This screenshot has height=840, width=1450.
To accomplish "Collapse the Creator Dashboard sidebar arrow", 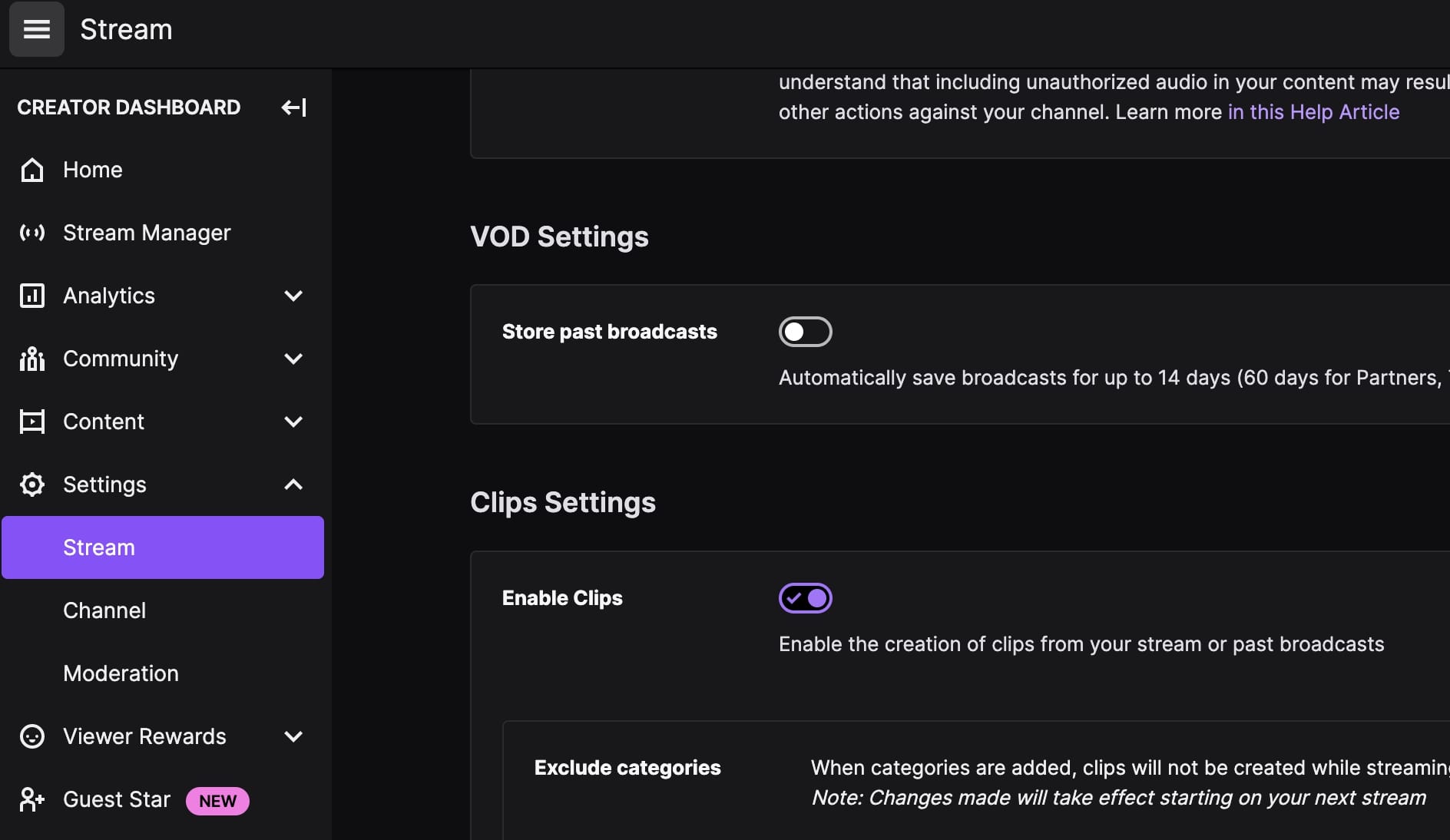I will 293,107.
